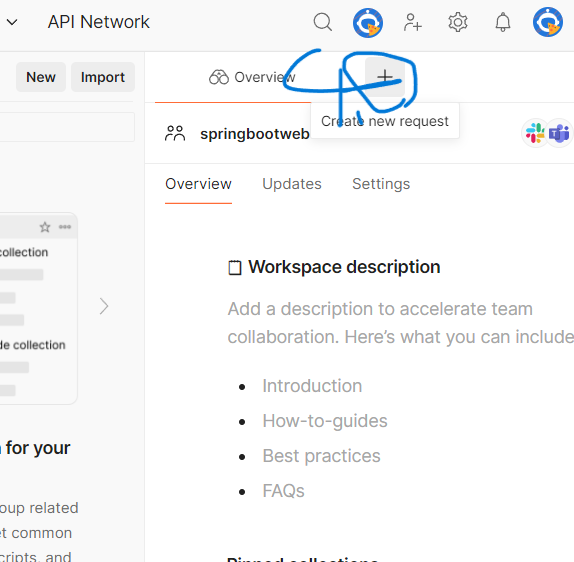Click the Postbot avatar icon next to search
The image size is (574, 562).
368,23
